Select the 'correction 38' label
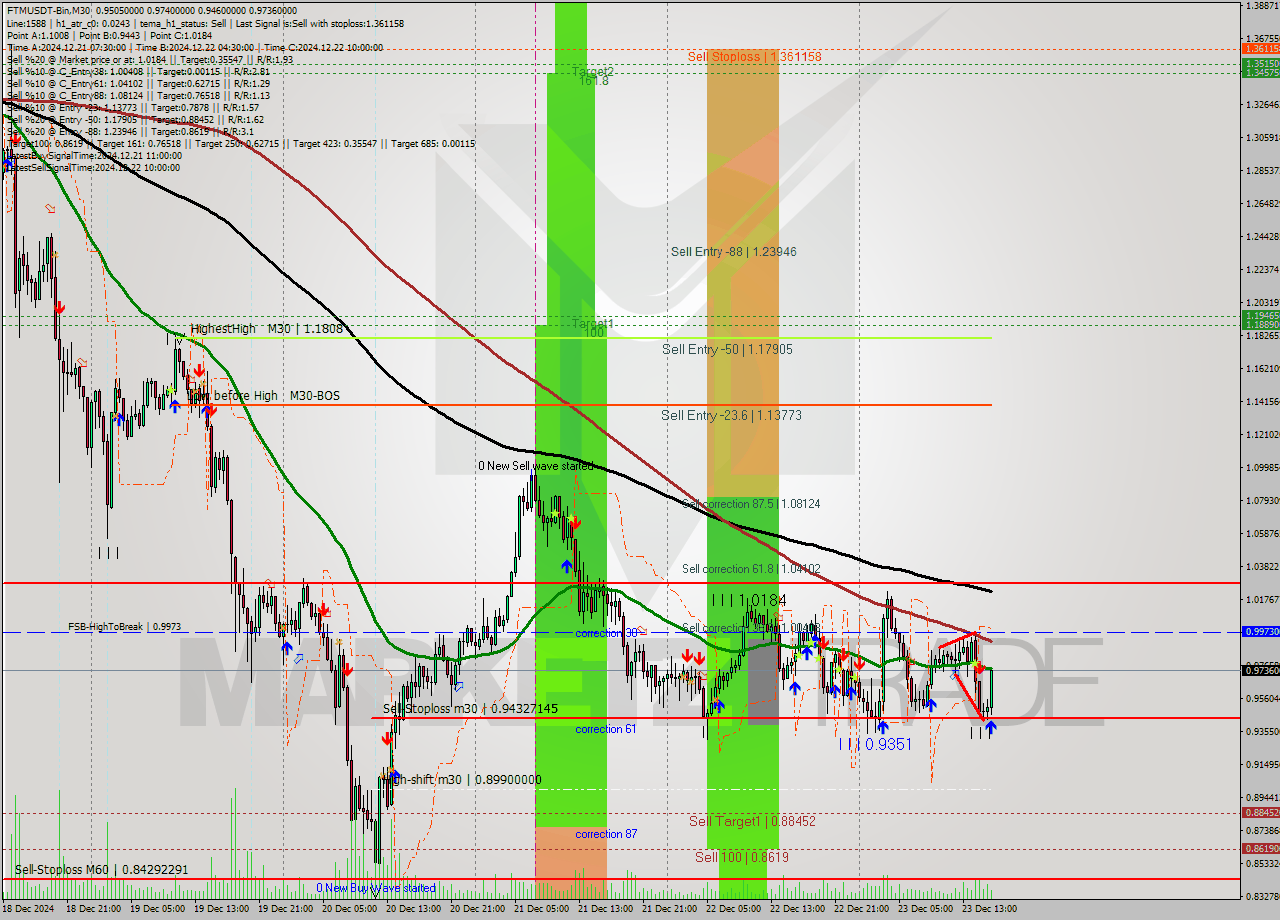 pos(606,633)
